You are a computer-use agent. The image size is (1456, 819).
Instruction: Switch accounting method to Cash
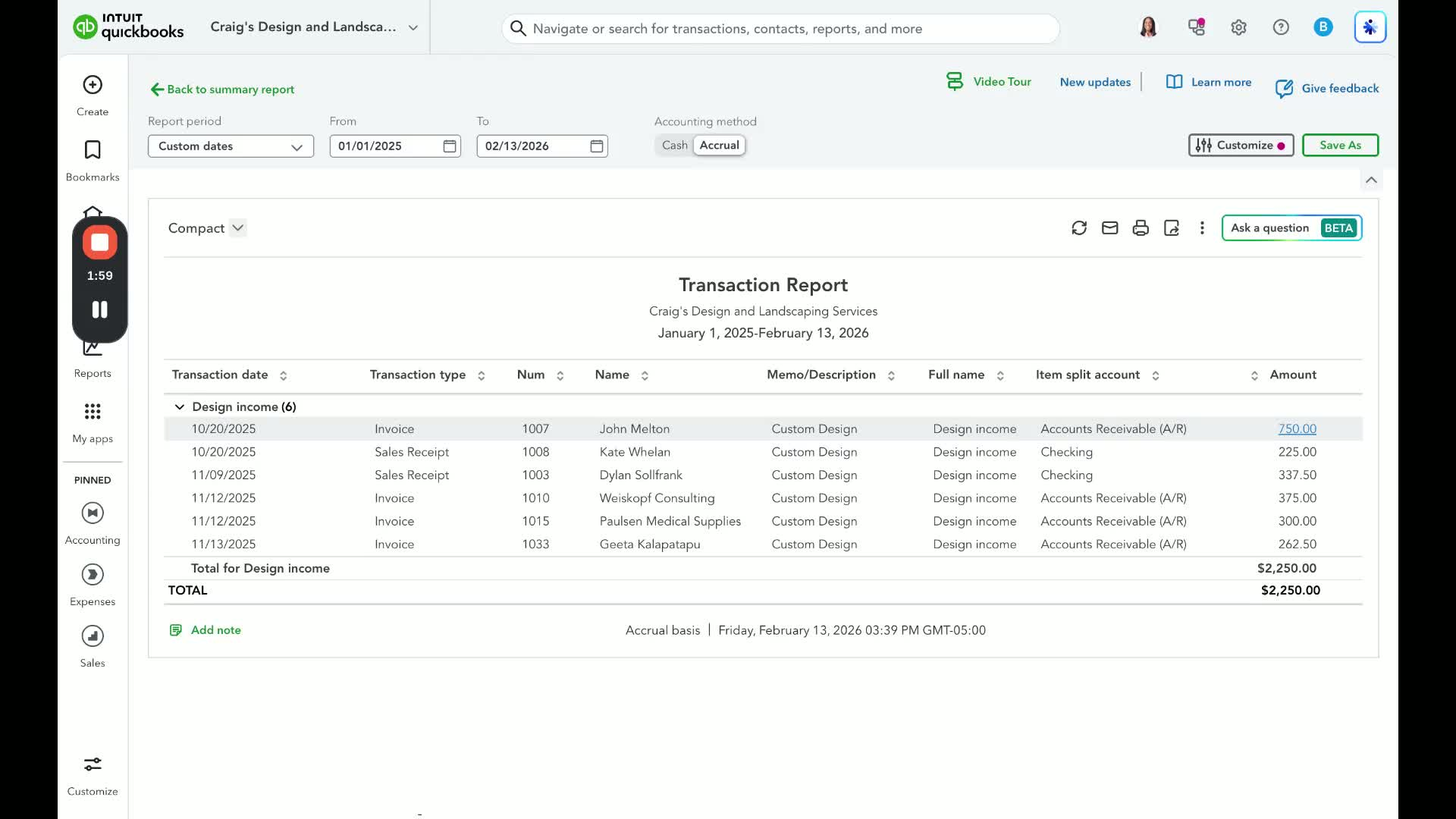pyautogui.click(x=674, y=146)
